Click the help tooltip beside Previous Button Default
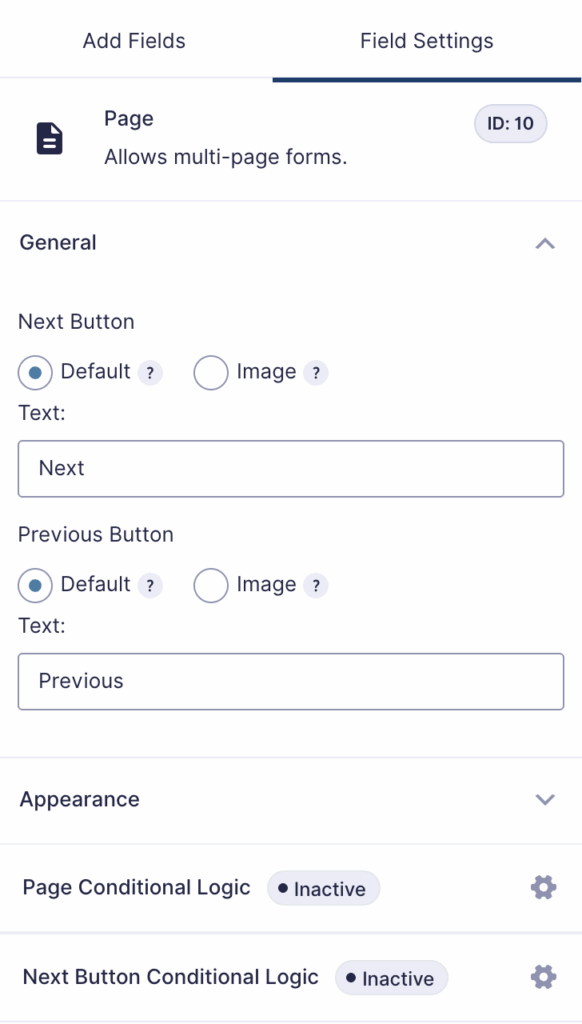 point(150,585)
